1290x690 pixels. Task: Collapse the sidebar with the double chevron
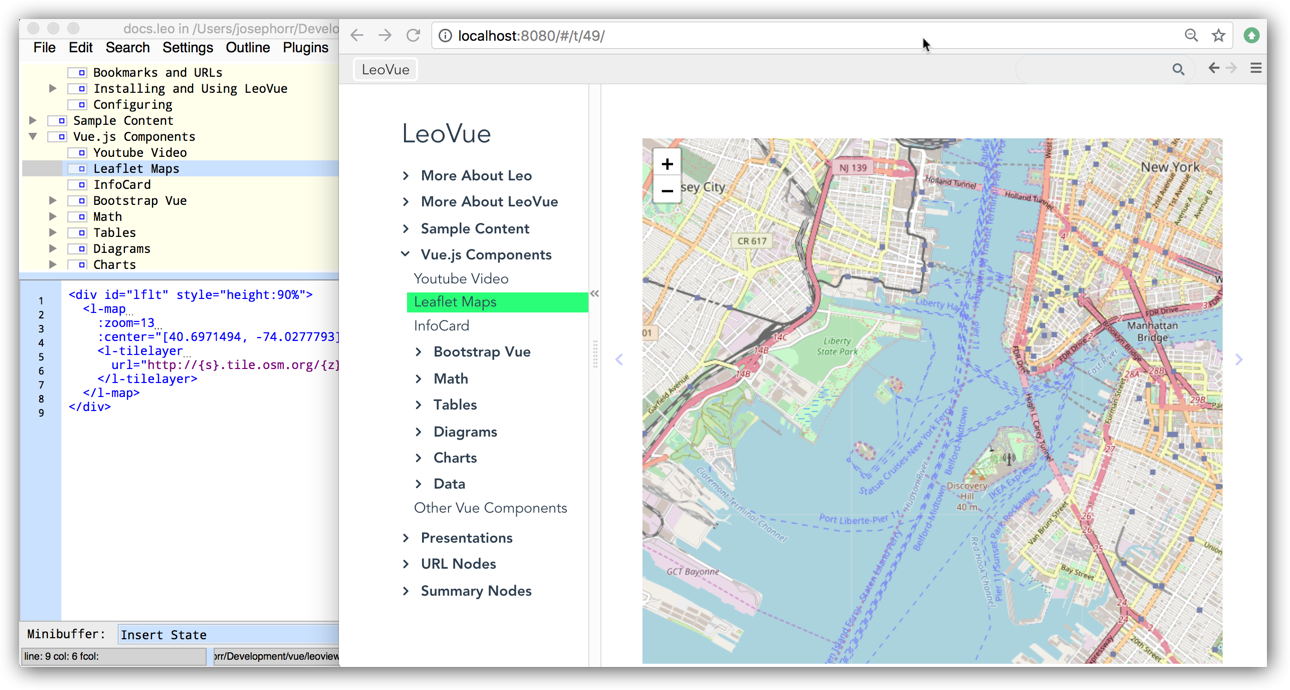[x=595, y=294]
